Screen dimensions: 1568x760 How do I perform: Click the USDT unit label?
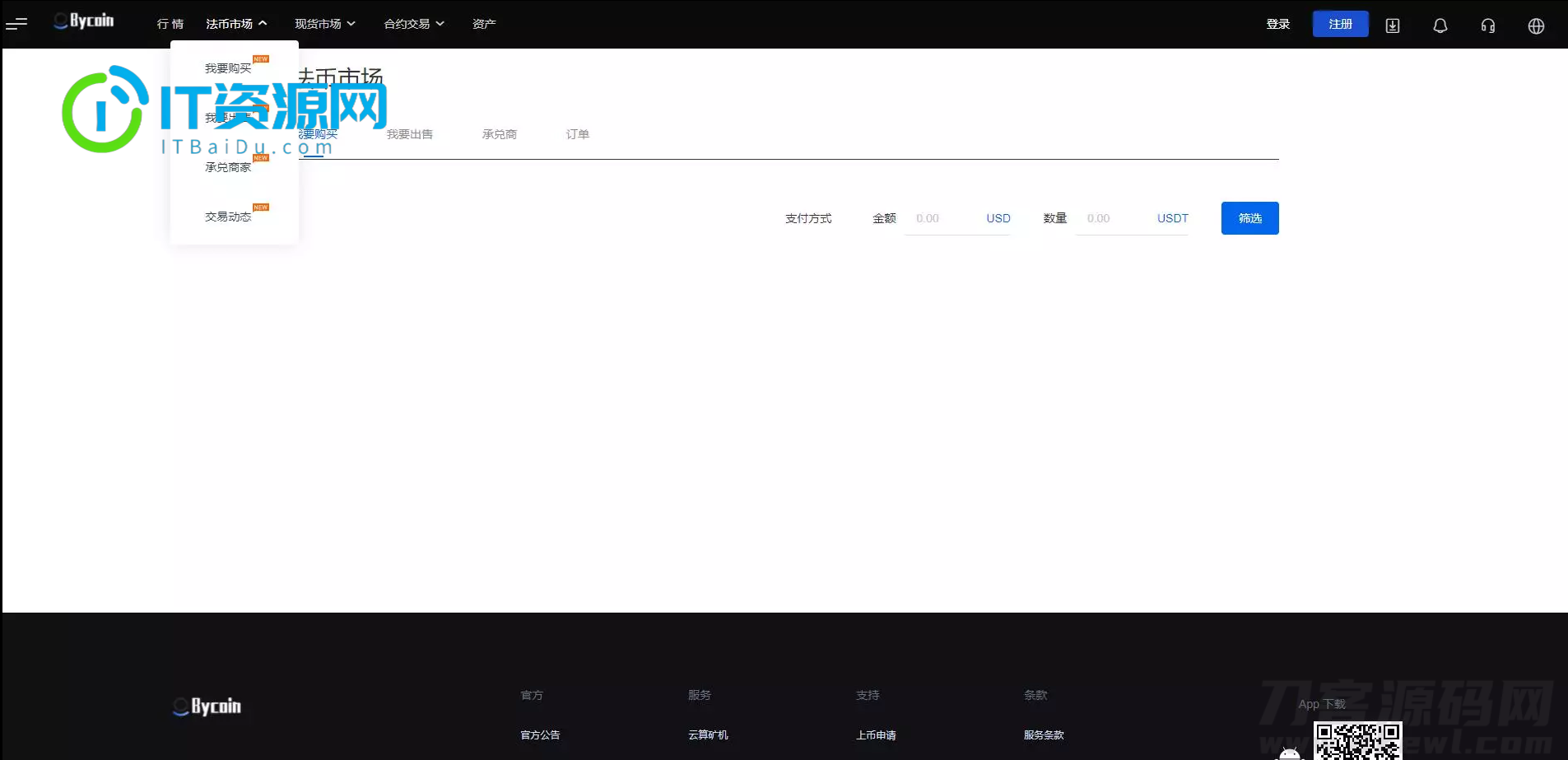[1173, 218]
